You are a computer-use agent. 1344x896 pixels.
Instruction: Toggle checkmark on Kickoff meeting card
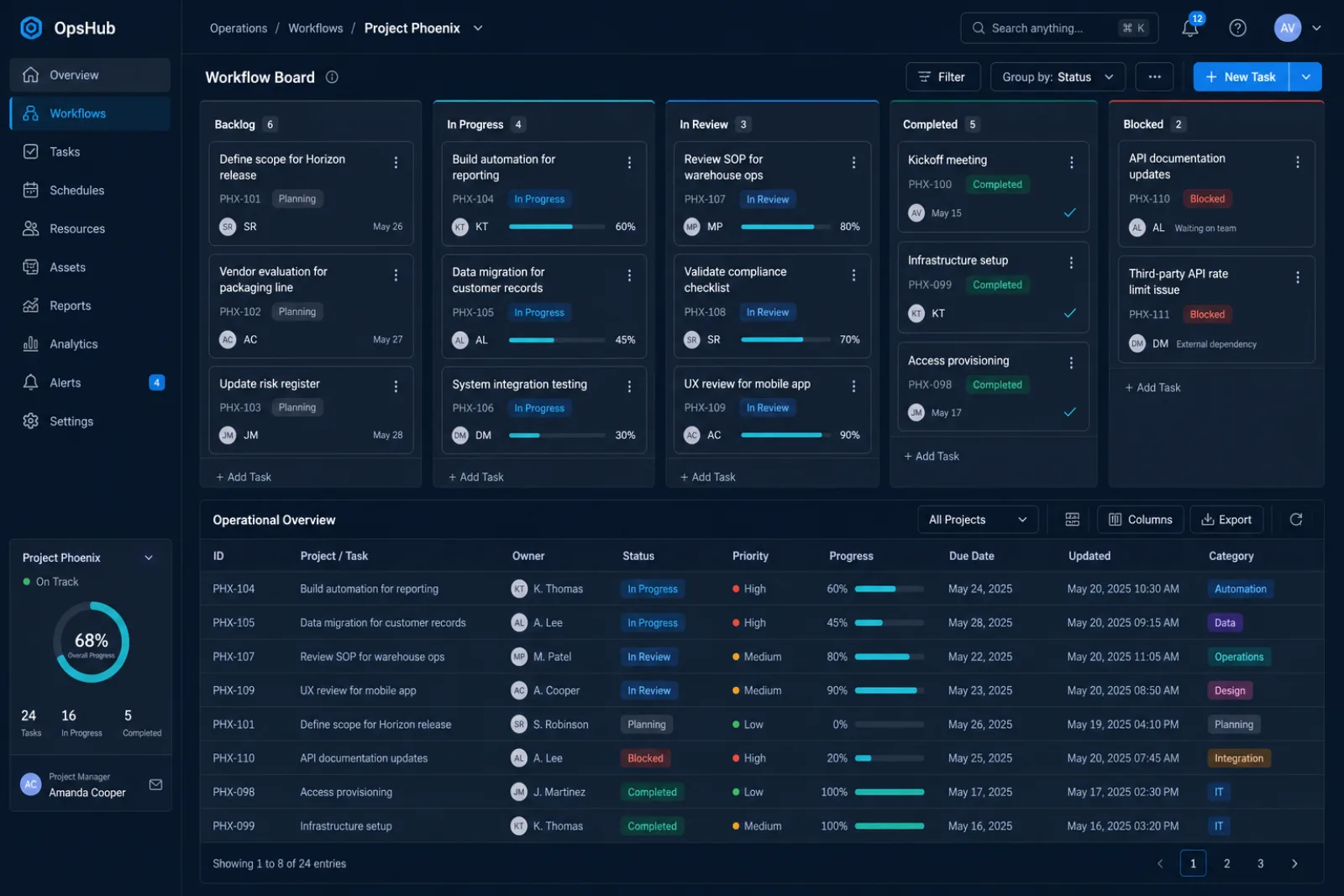pos(1070,212)
